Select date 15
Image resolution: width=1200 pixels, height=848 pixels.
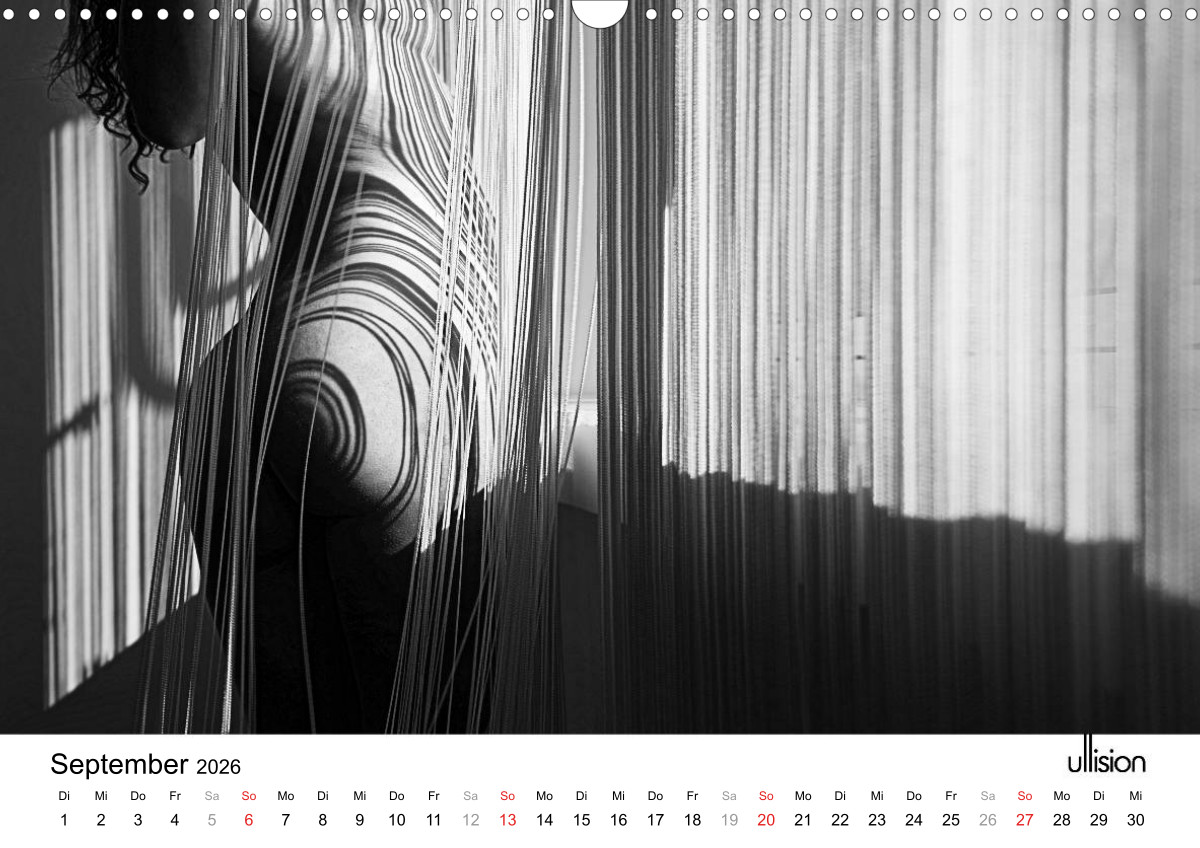(582, 820)
